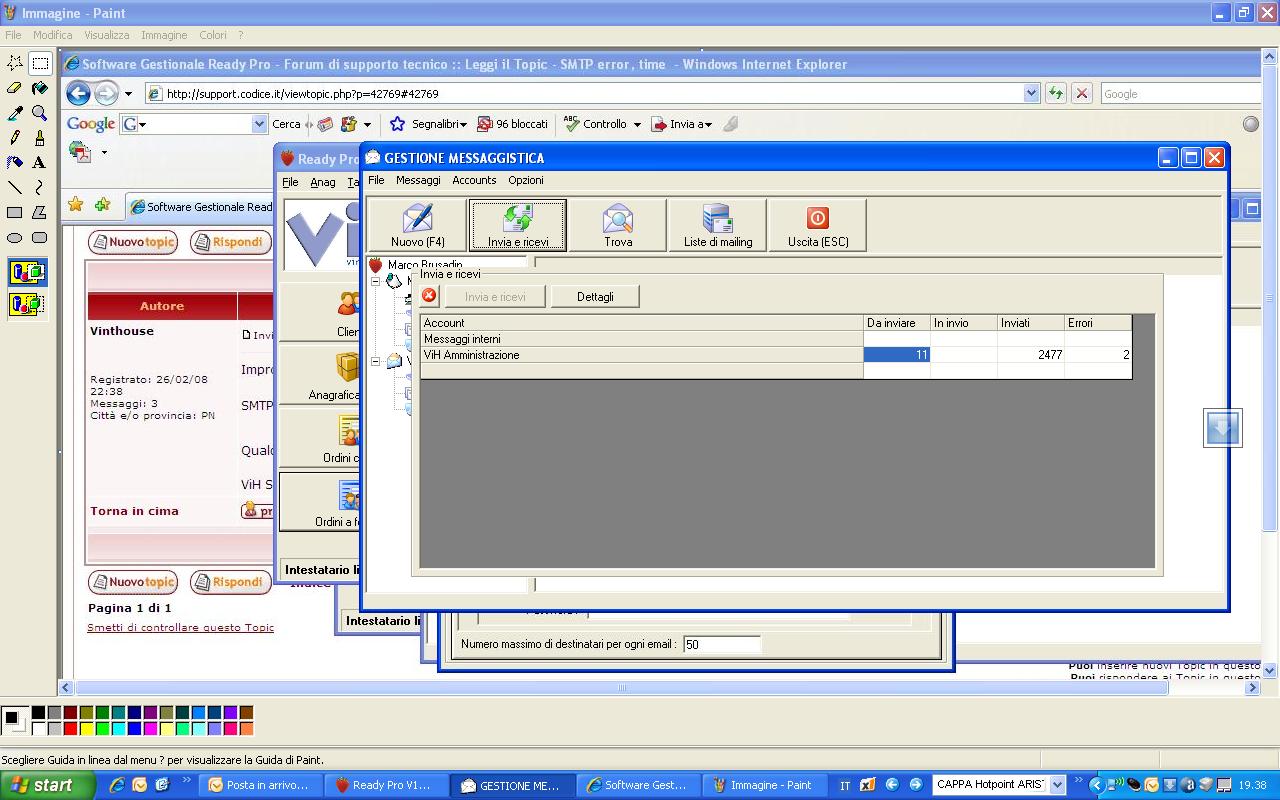Screen dimensions: 1280x800
Task: Select the Curve tool in Paint
Action: (40, 187)
